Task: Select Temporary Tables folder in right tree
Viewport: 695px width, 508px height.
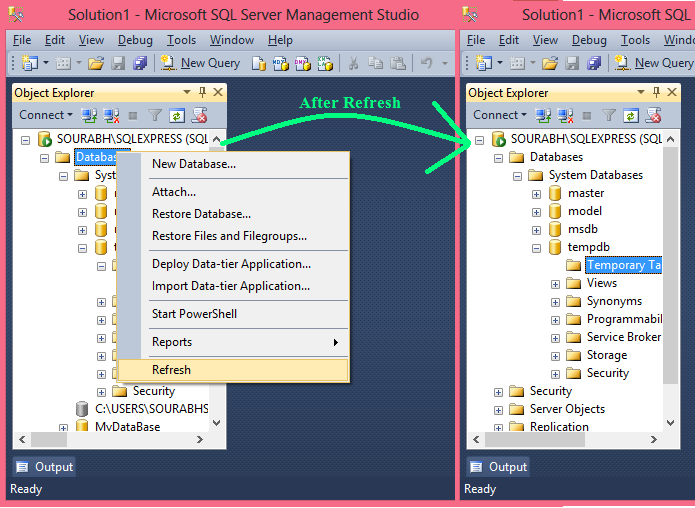Action: coord(624,265)
